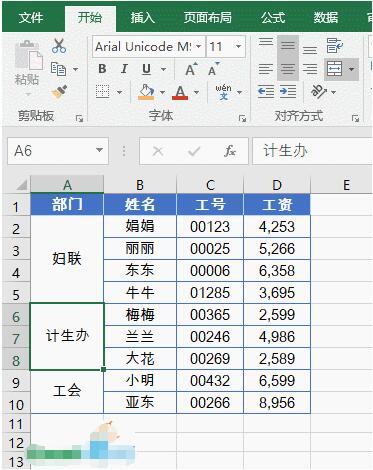Align text left

pyautogui.click(x=266, y=69)
